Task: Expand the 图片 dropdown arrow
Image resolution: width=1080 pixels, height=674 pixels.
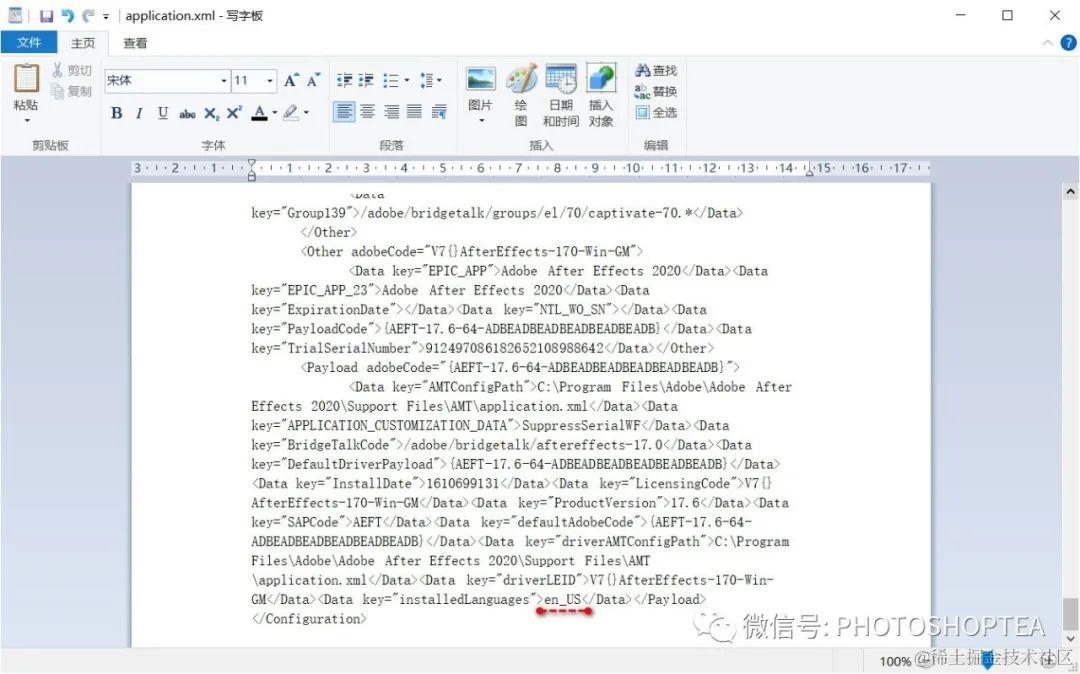Action: (481, 120)
